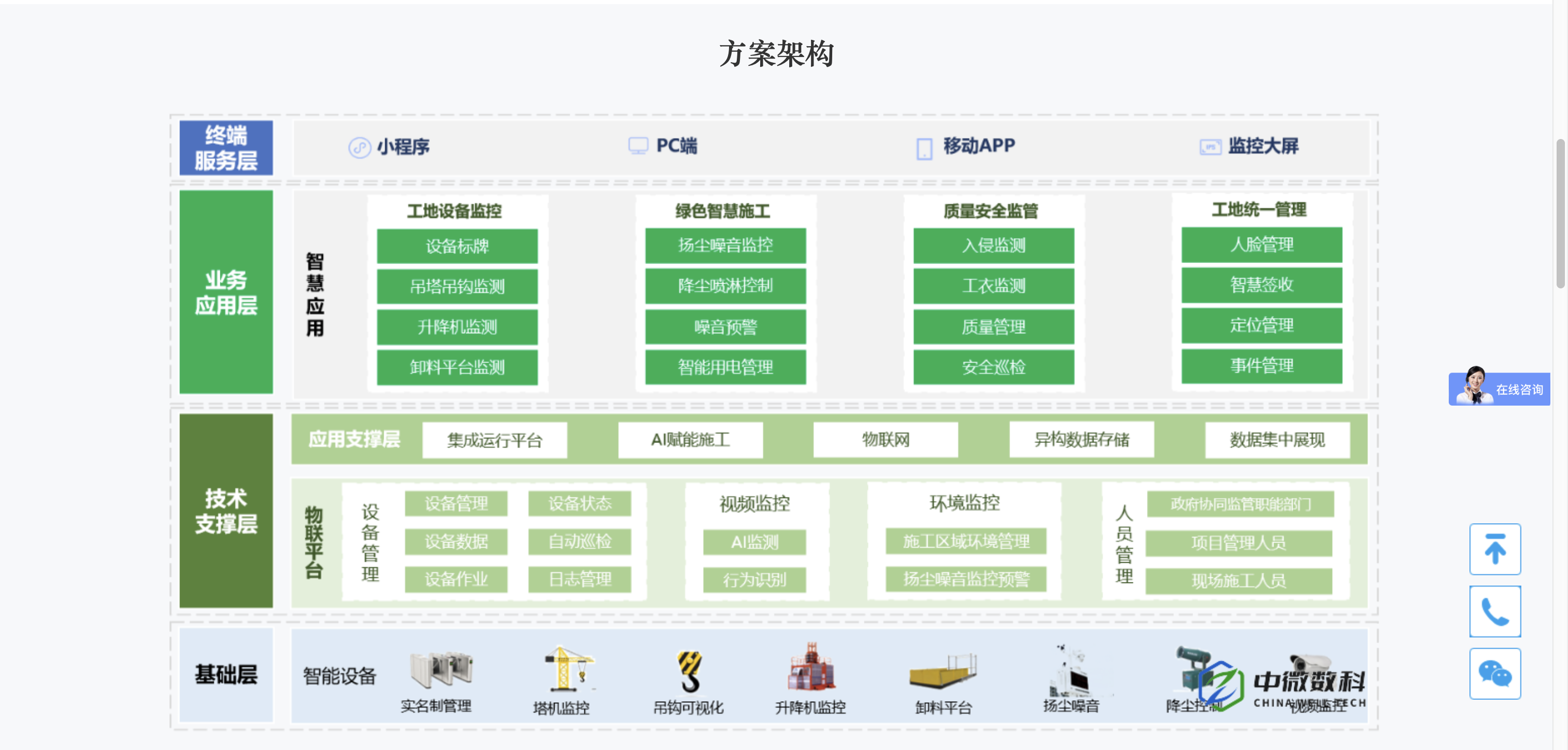Open the WeChat contact button
This screenshot has height=750, width=1568.
1495,673
